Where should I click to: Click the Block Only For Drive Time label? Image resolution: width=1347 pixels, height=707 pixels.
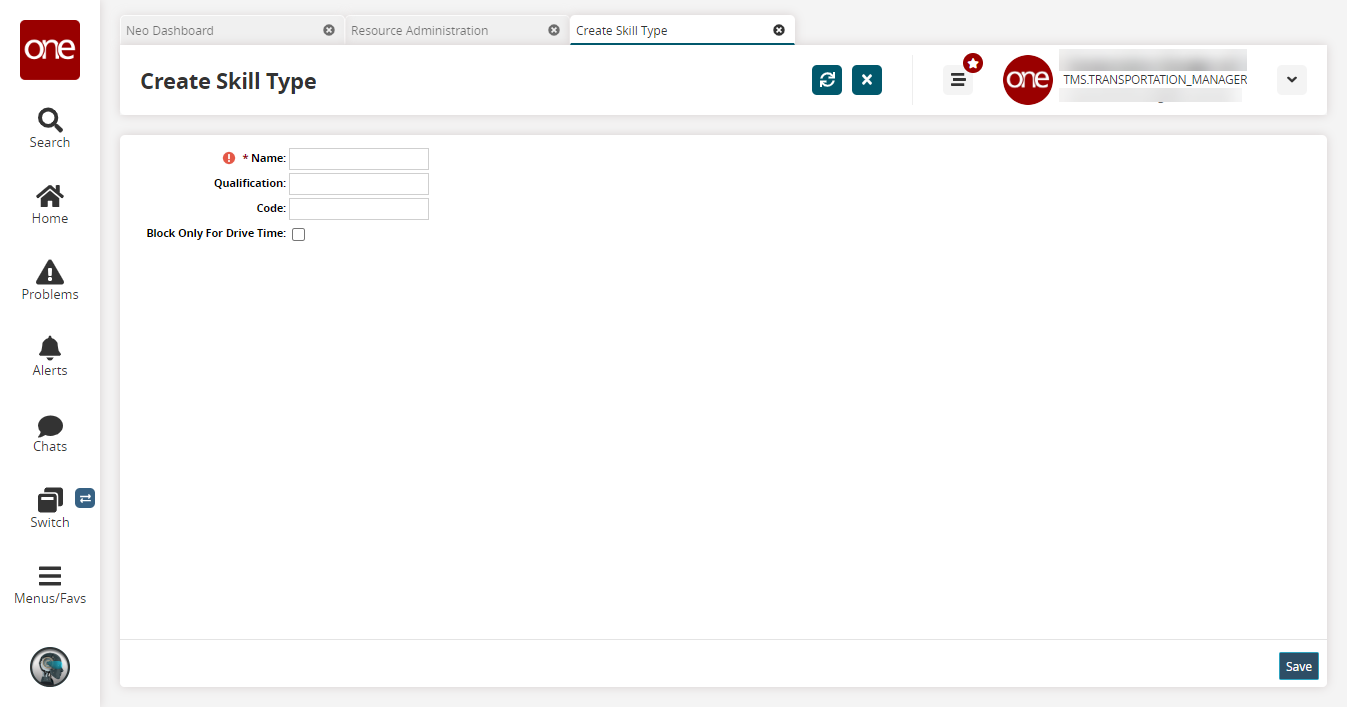click(216, 233)
